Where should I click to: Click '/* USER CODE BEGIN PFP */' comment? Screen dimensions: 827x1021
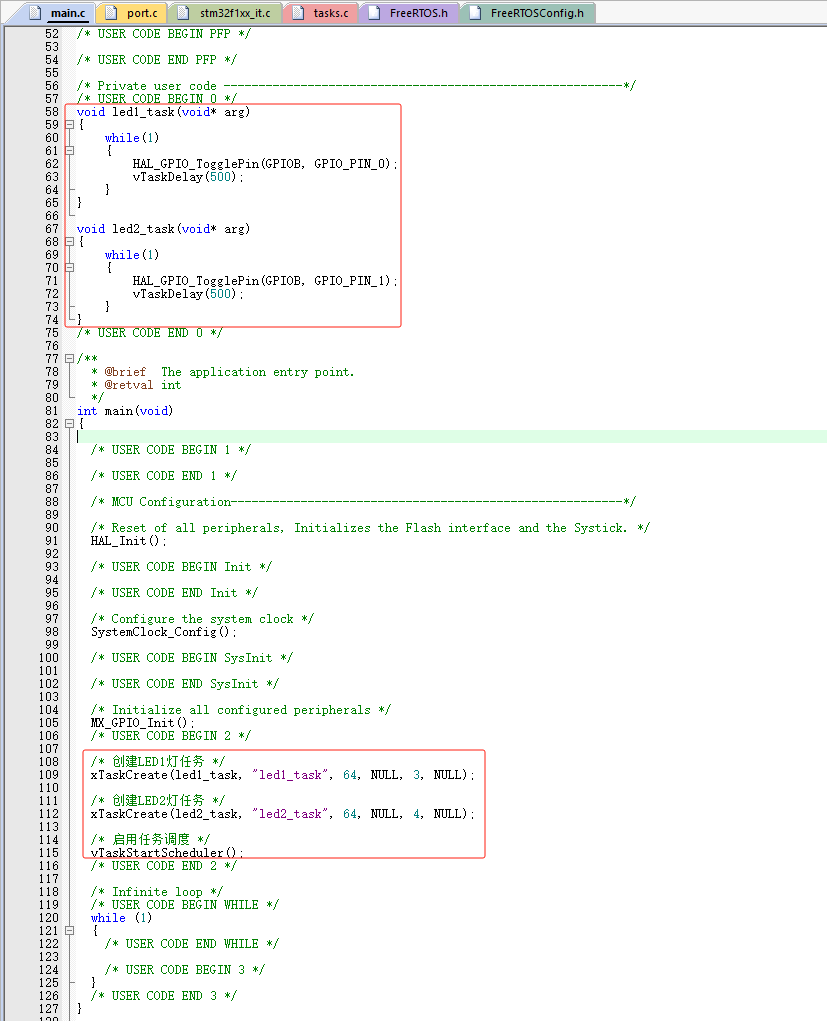point(163,34)
